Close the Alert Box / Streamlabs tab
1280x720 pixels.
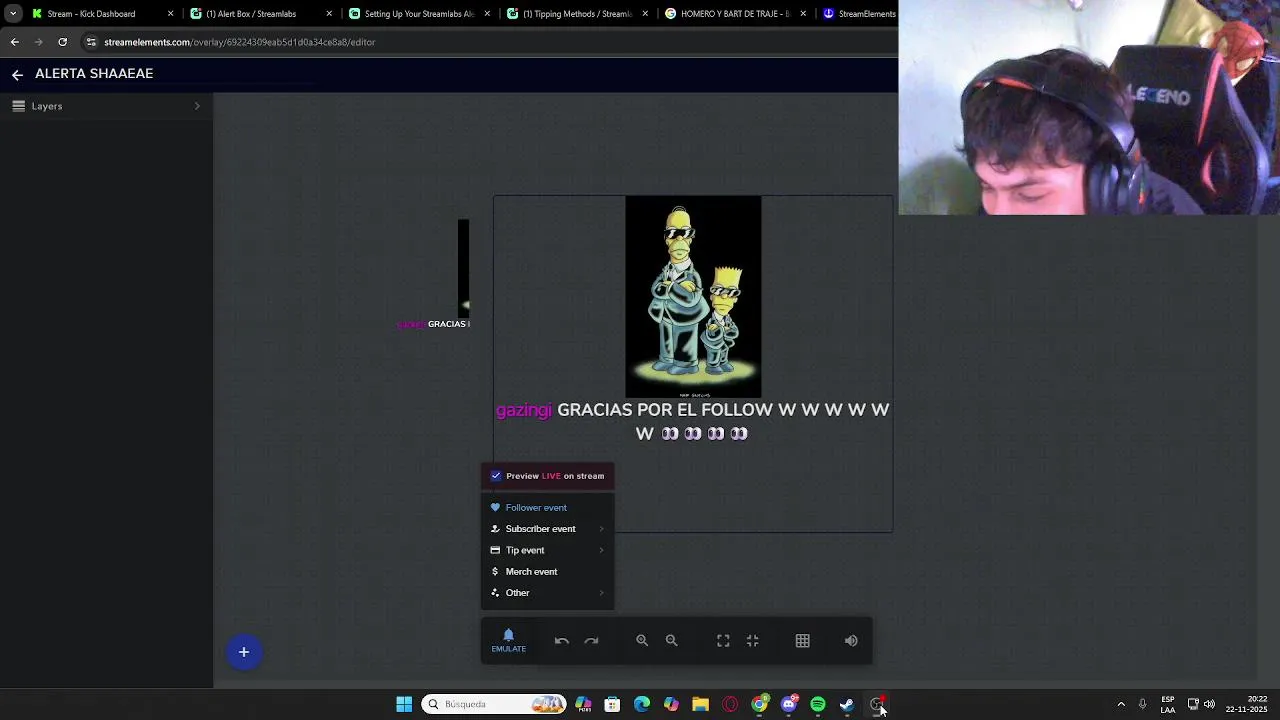tap(329, 14)
